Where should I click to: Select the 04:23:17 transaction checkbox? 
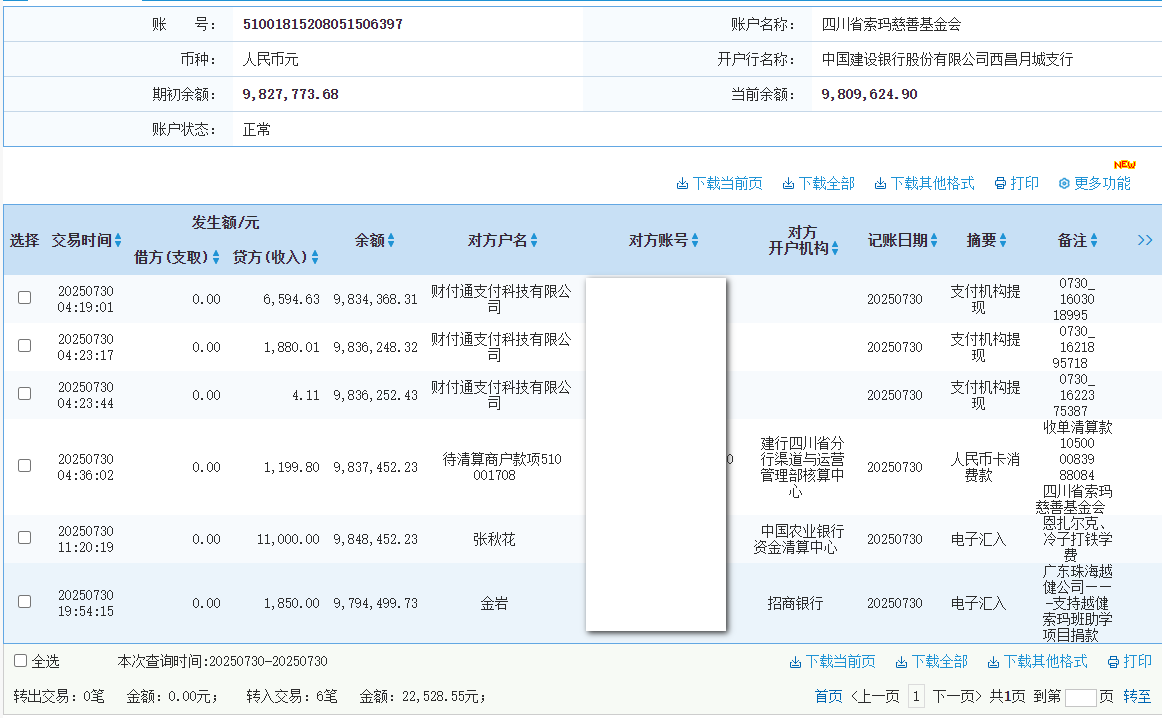(x=24, y=346)
